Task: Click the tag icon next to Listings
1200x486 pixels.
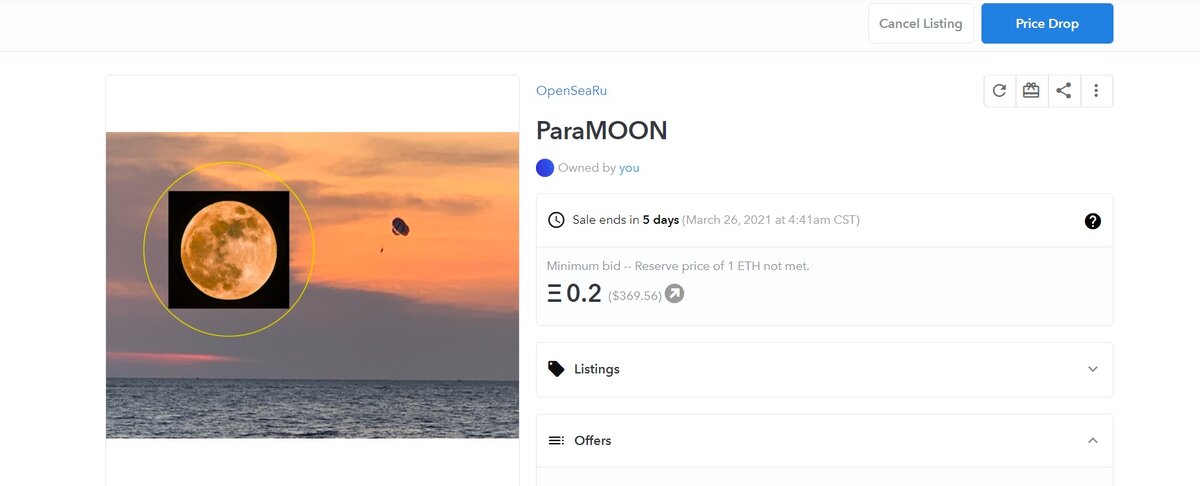Action: [x=556, y=369]
